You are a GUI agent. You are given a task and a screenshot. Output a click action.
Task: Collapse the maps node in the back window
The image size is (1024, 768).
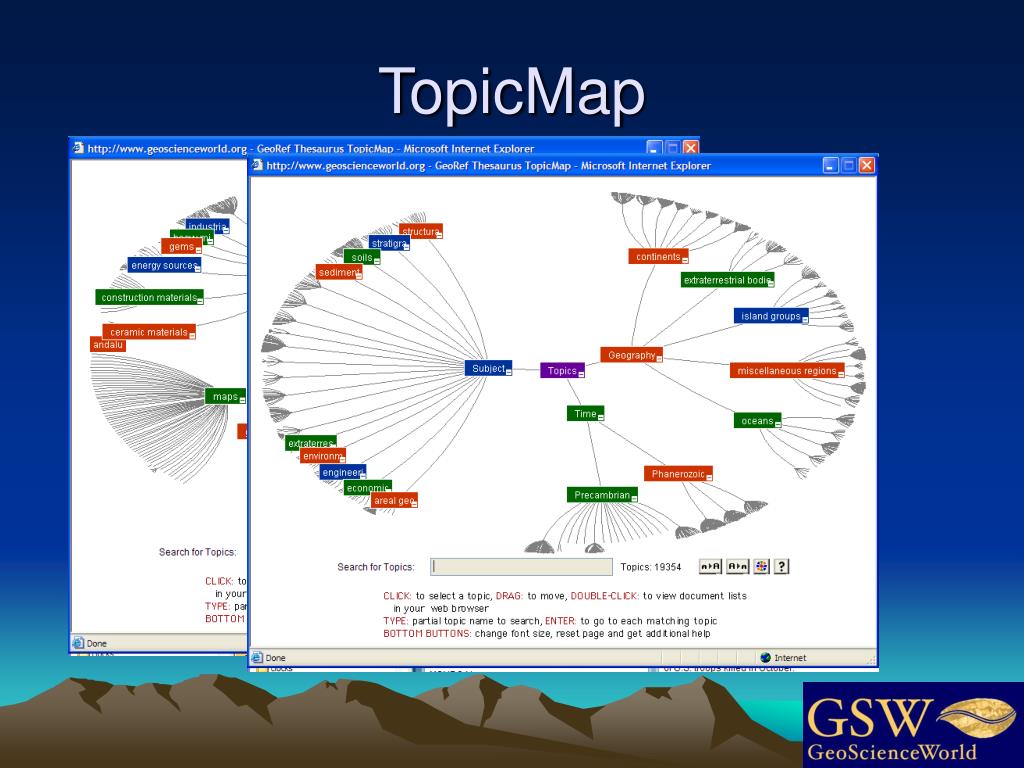tap(242, 400)
